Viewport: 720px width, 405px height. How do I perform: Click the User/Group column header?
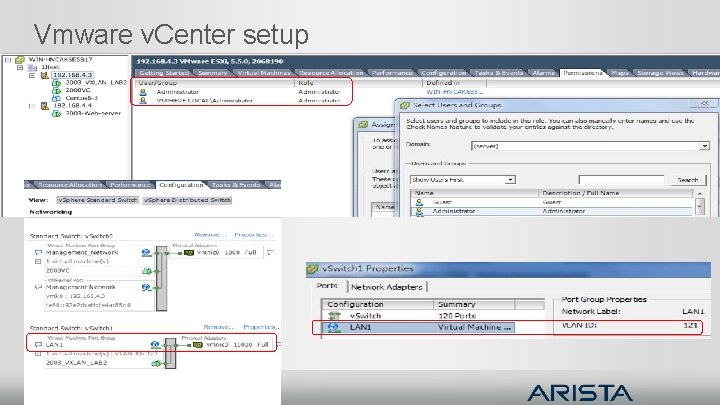(x=215, y=83)
